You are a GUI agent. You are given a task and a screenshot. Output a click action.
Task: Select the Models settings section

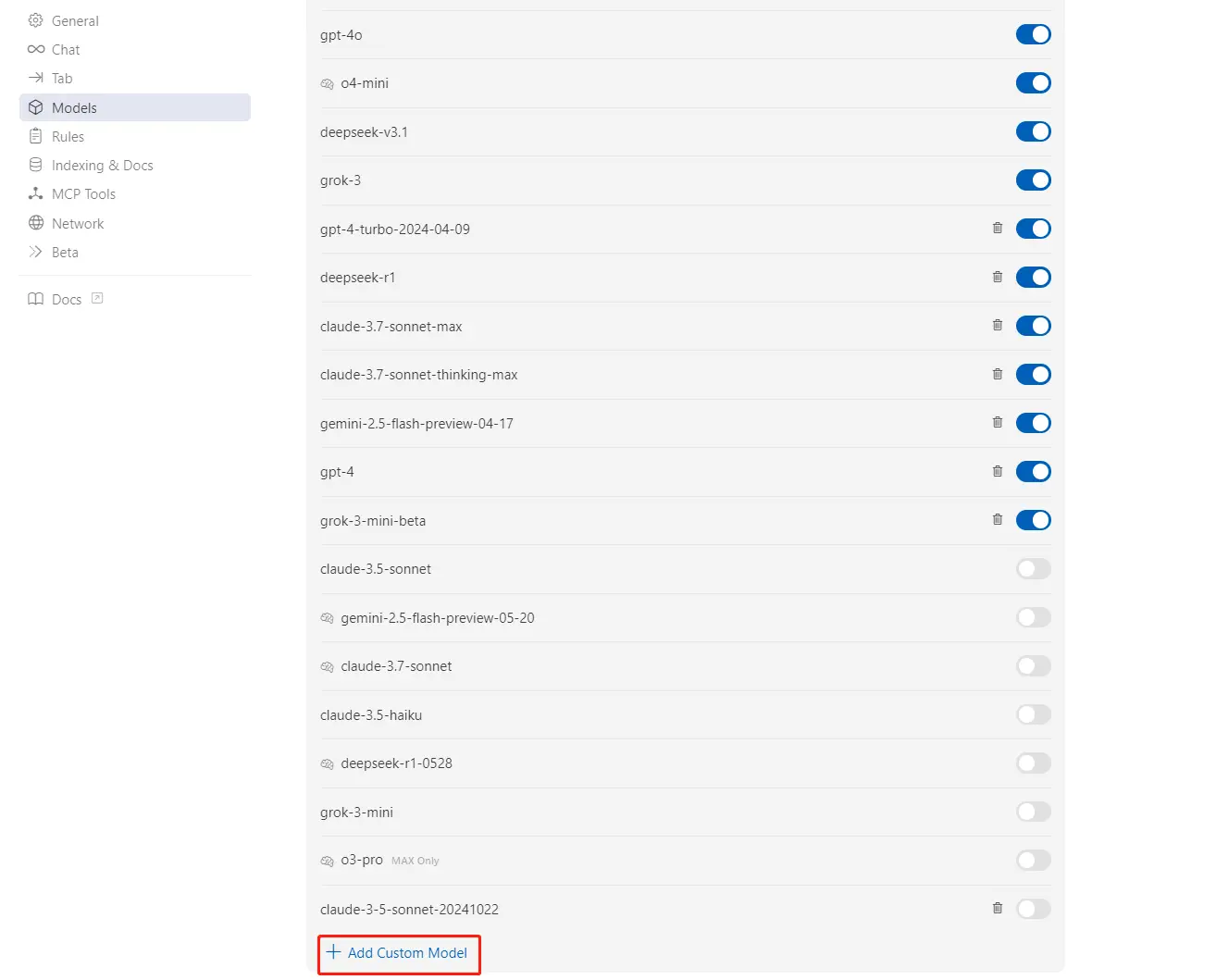[x=135, y=107]
